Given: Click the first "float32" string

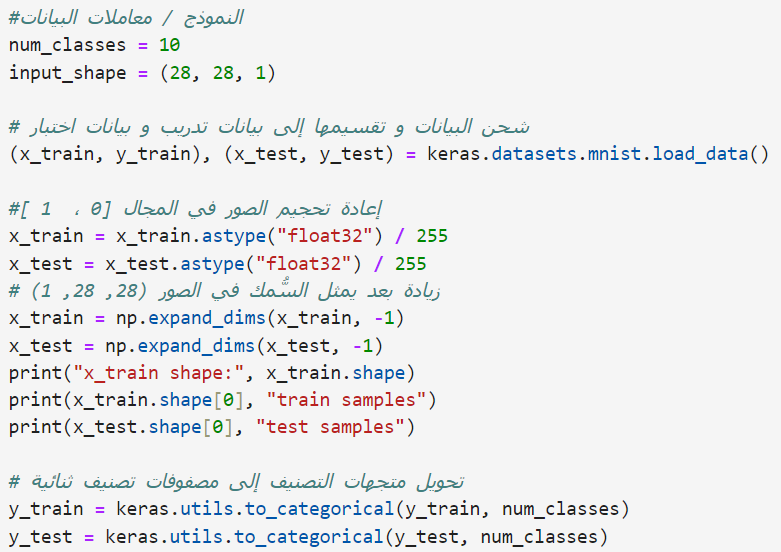Looking at the screenshot, I should tap(325, 236).
